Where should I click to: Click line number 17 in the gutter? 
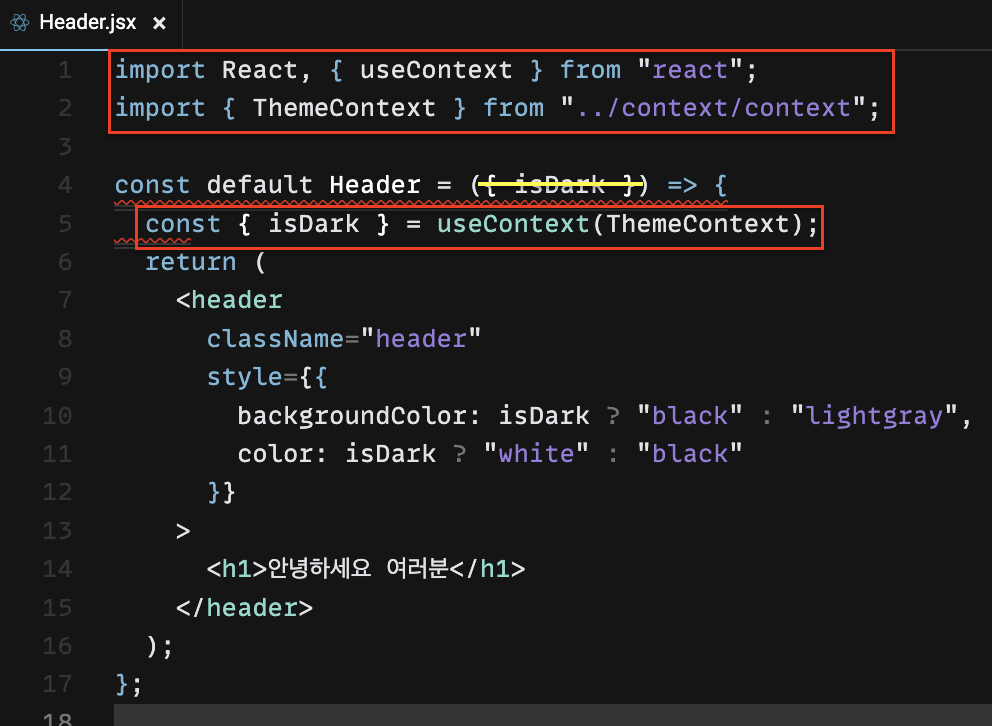(x=58, y=684)
